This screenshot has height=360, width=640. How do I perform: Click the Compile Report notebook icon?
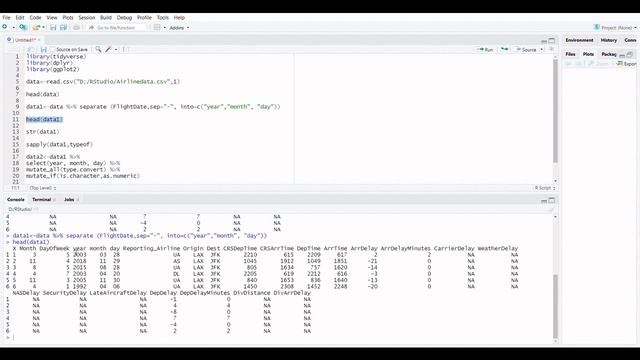click(124, 49)
